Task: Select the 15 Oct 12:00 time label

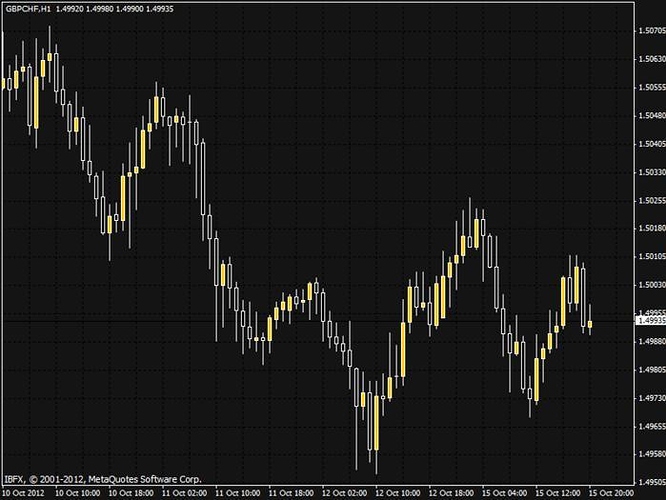Action: 558,493
